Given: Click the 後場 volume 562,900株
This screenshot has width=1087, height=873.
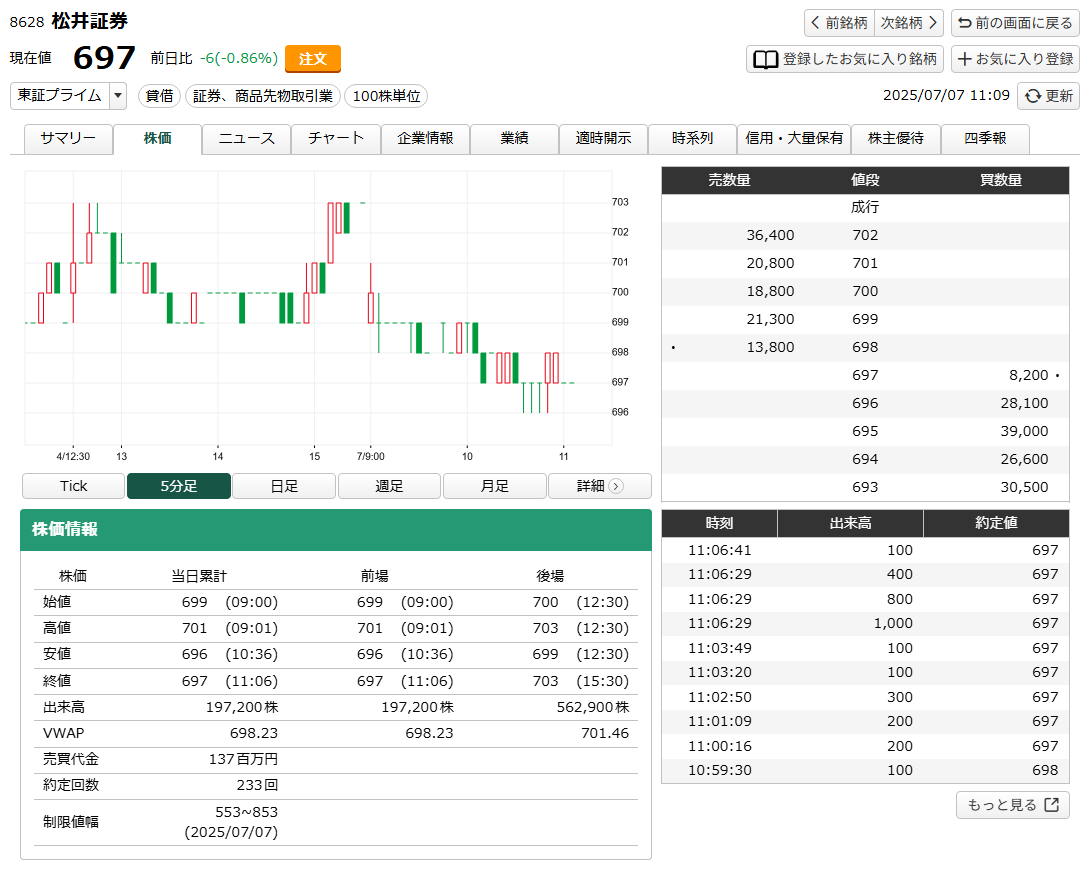Looking at the screenshot, I should tap(593, 707).
